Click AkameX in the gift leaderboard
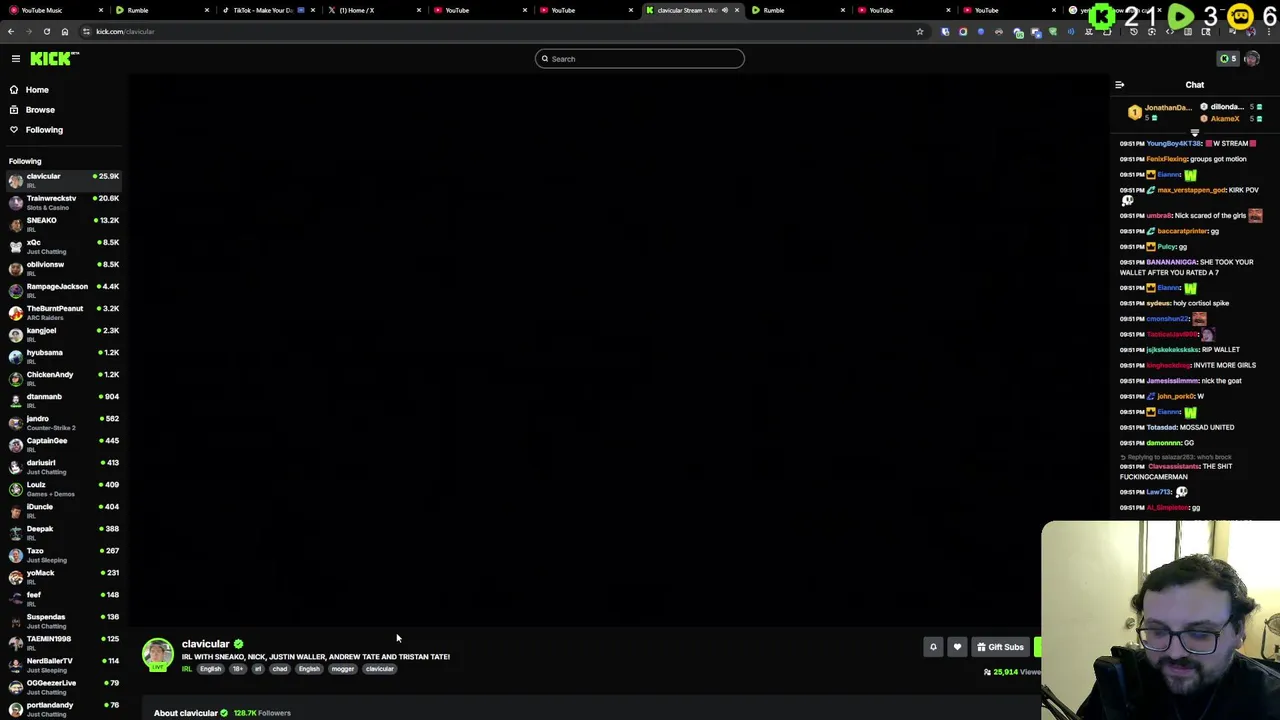1280x720 pixels. coord(1225,119)
